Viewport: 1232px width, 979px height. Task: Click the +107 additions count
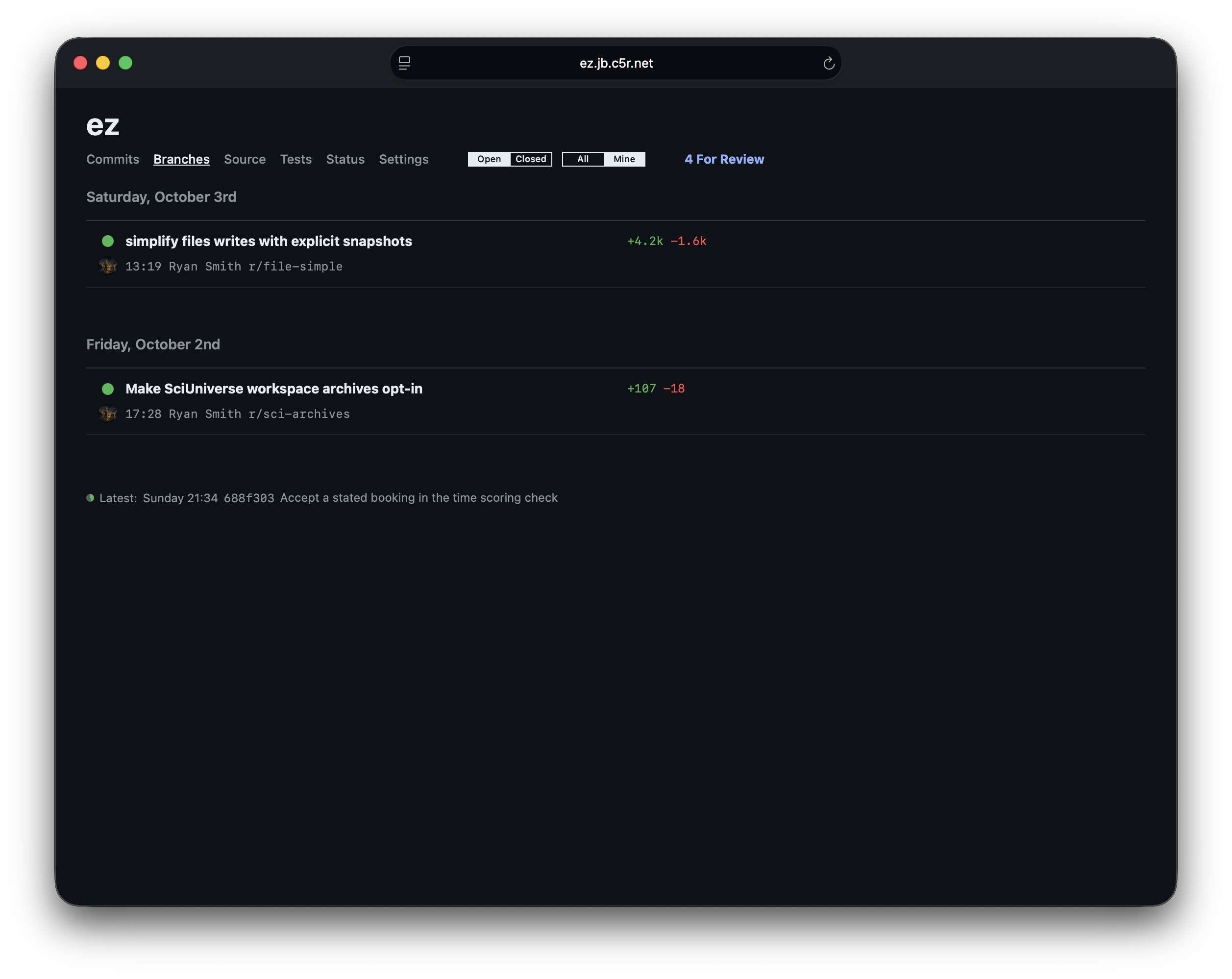(x=641, y=389)
